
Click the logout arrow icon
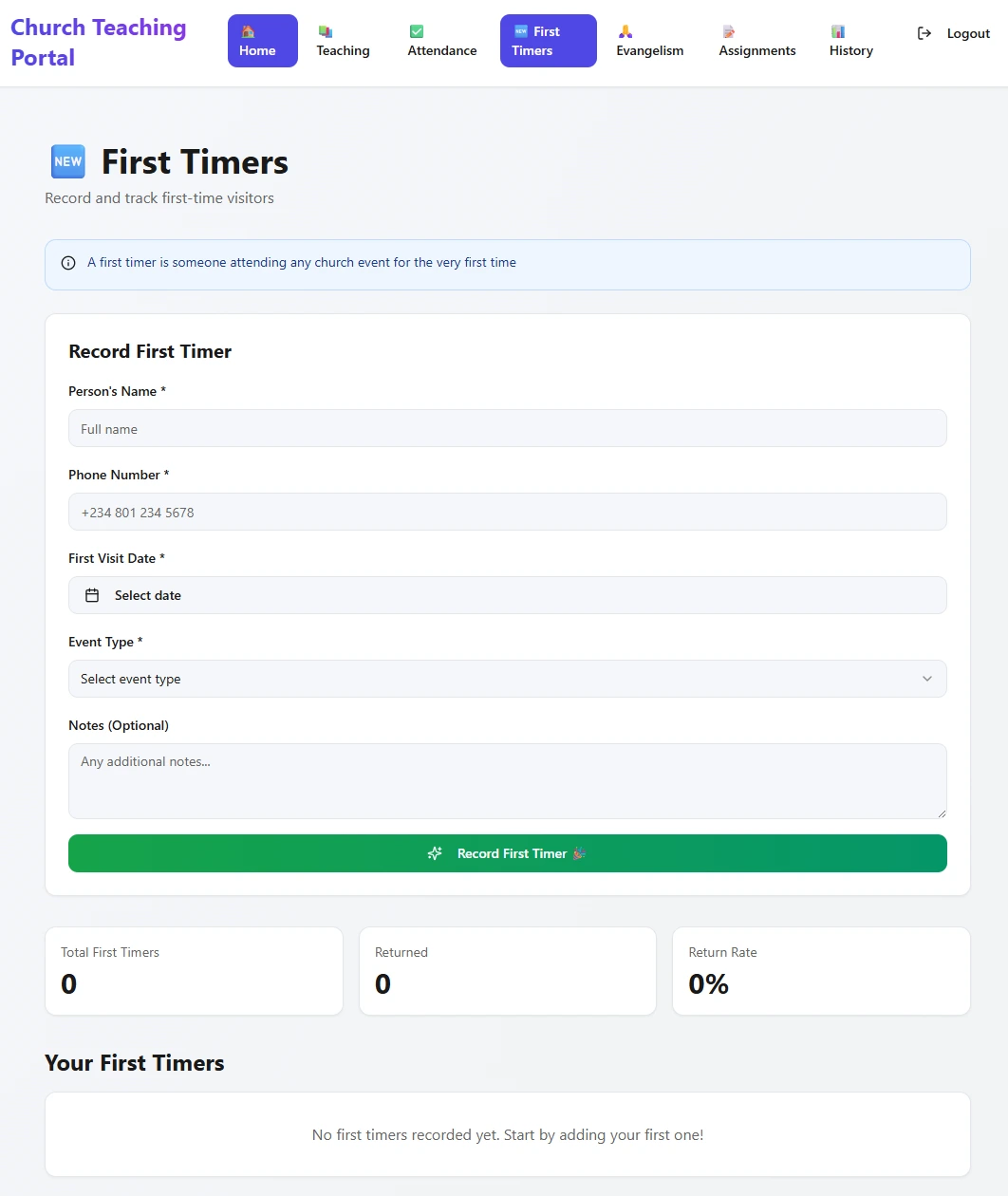pyautogui.click(x=924, y=33)
